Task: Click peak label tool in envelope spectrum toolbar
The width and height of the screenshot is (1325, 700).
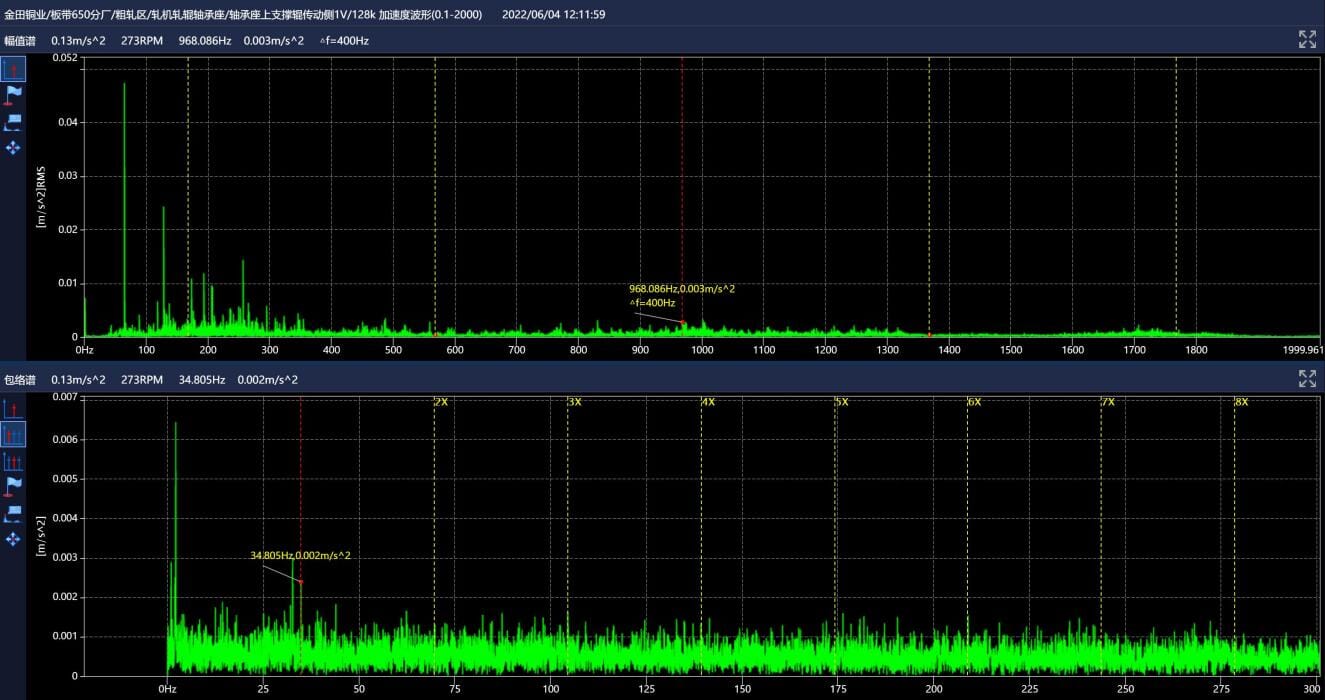Action: 13,513
